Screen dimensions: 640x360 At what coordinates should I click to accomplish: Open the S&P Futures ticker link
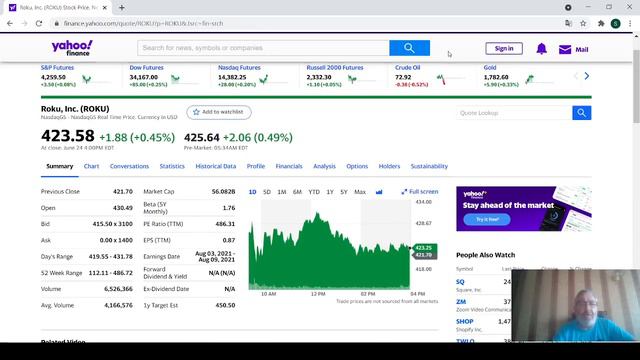pyautogui.click(x=57, y=68)
